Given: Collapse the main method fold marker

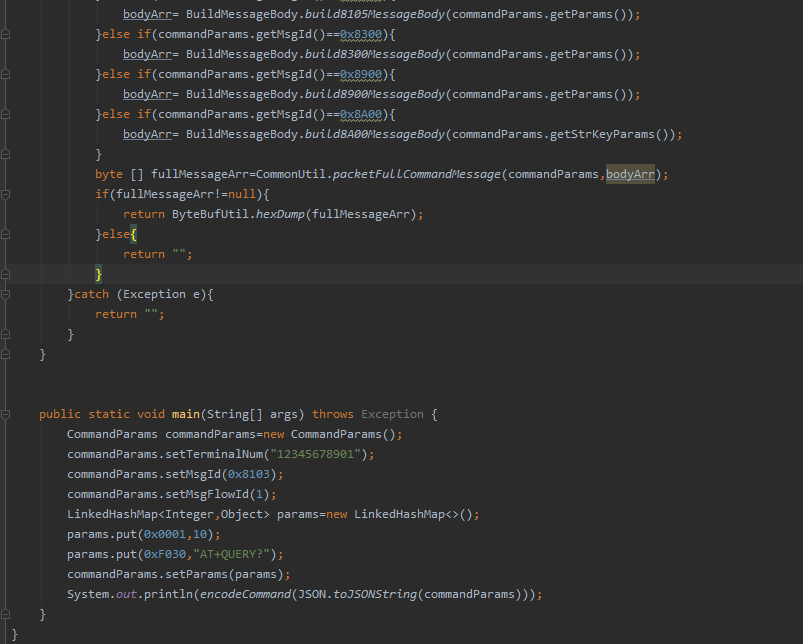Looking at the screenshot, I should coord(7,414).
